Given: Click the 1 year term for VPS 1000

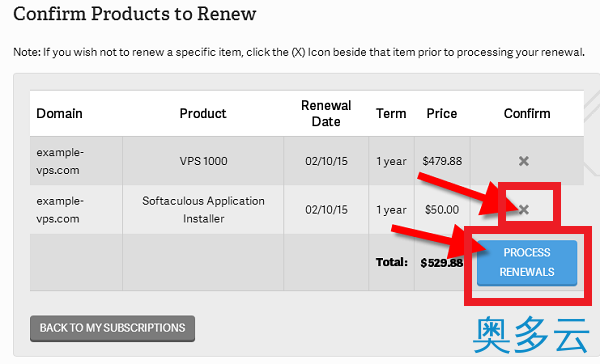Looking at the screenshot, I should 391,162.
